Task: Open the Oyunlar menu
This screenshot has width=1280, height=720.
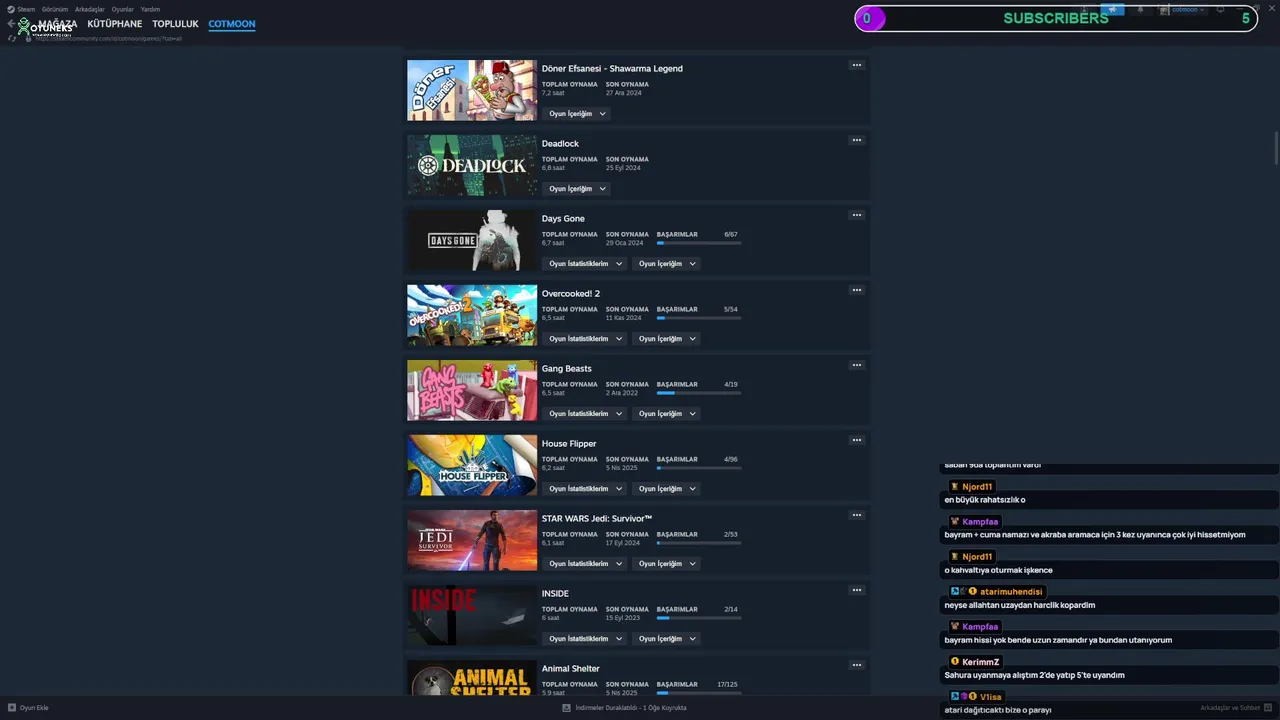Action: click(122, 9)
